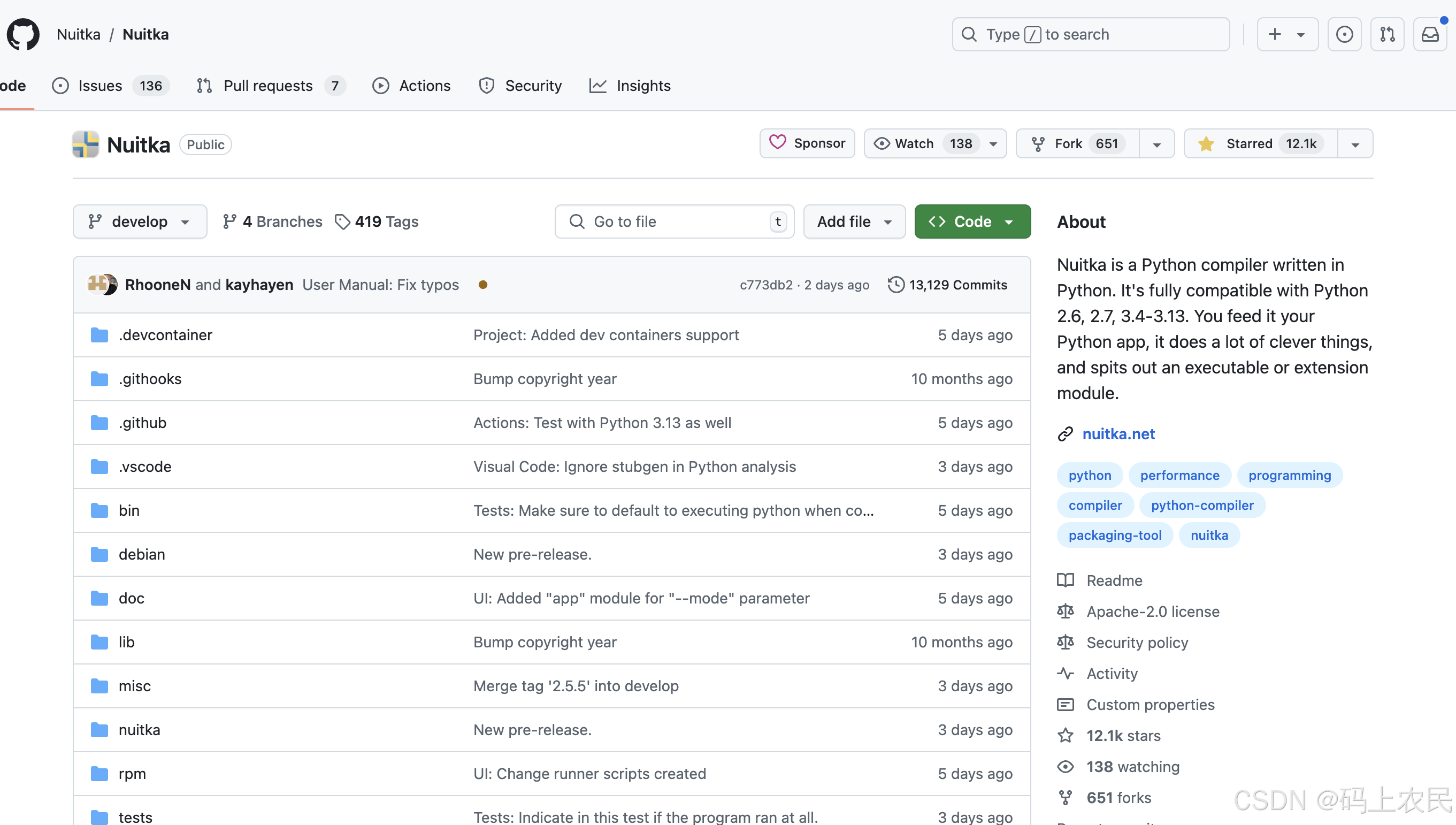Viewport: 1456px width, 825px height.
Task: Expand the Add file dropdown
Action: [854, 221]
